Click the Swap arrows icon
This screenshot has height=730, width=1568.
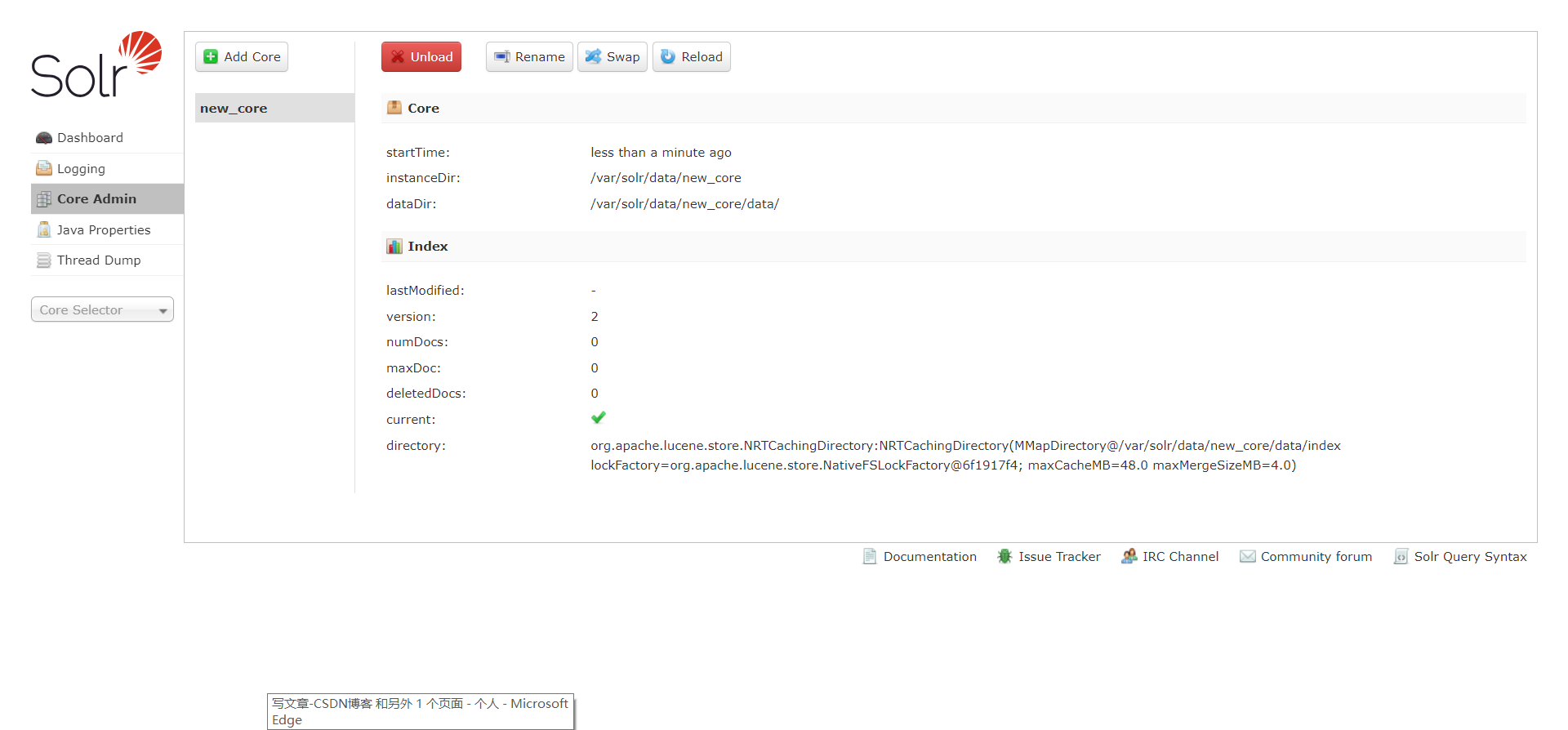coord(594,56)
